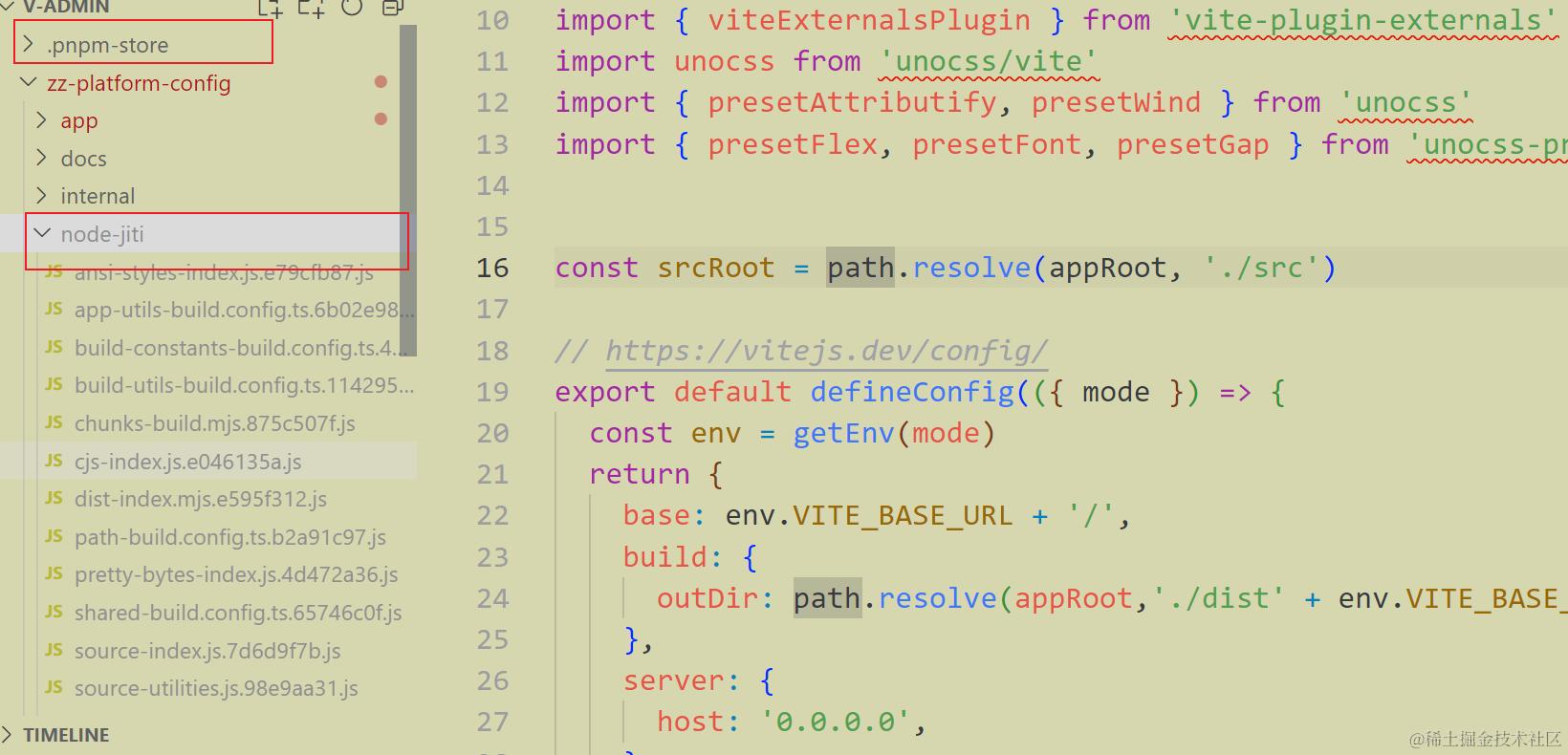Expand the app folder chevron
This screenshot has width=1568, height=755.
pyautogui.click(x=42, y=120)
